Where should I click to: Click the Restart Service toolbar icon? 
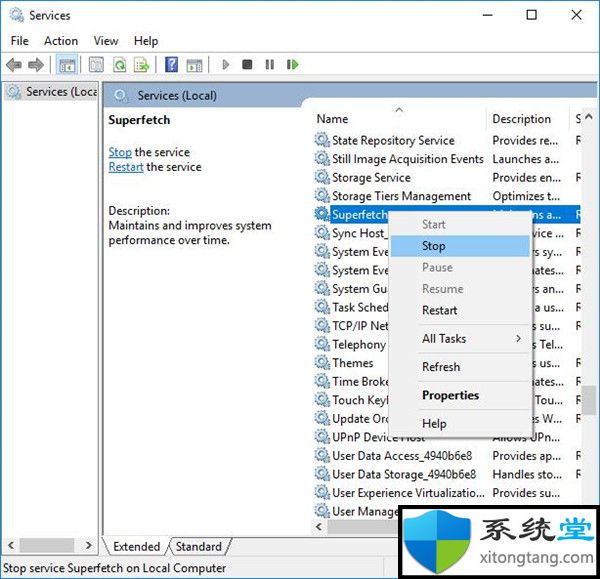[293, 64]
